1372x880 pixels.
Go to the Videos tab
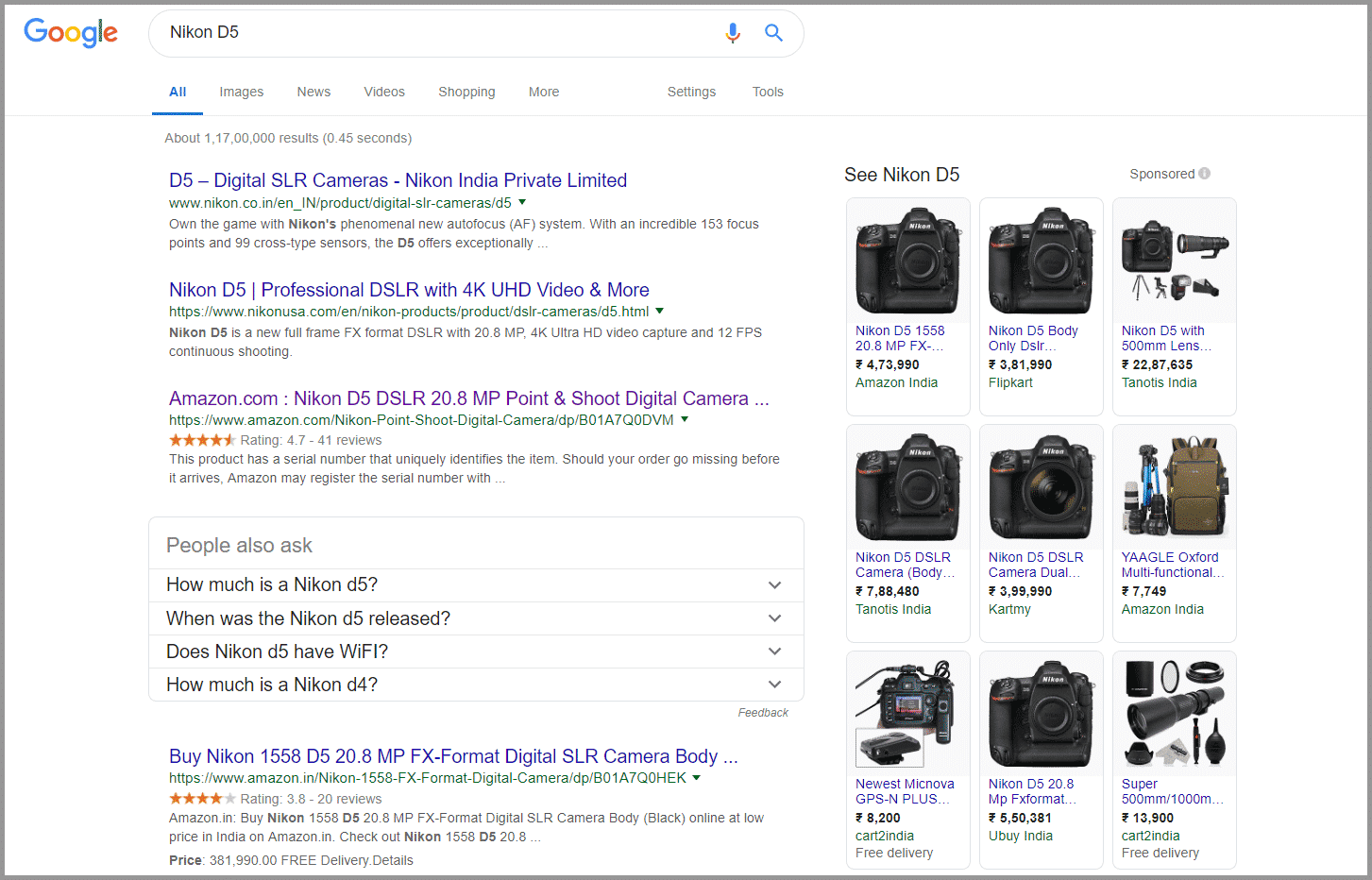(x=384, y=92)
